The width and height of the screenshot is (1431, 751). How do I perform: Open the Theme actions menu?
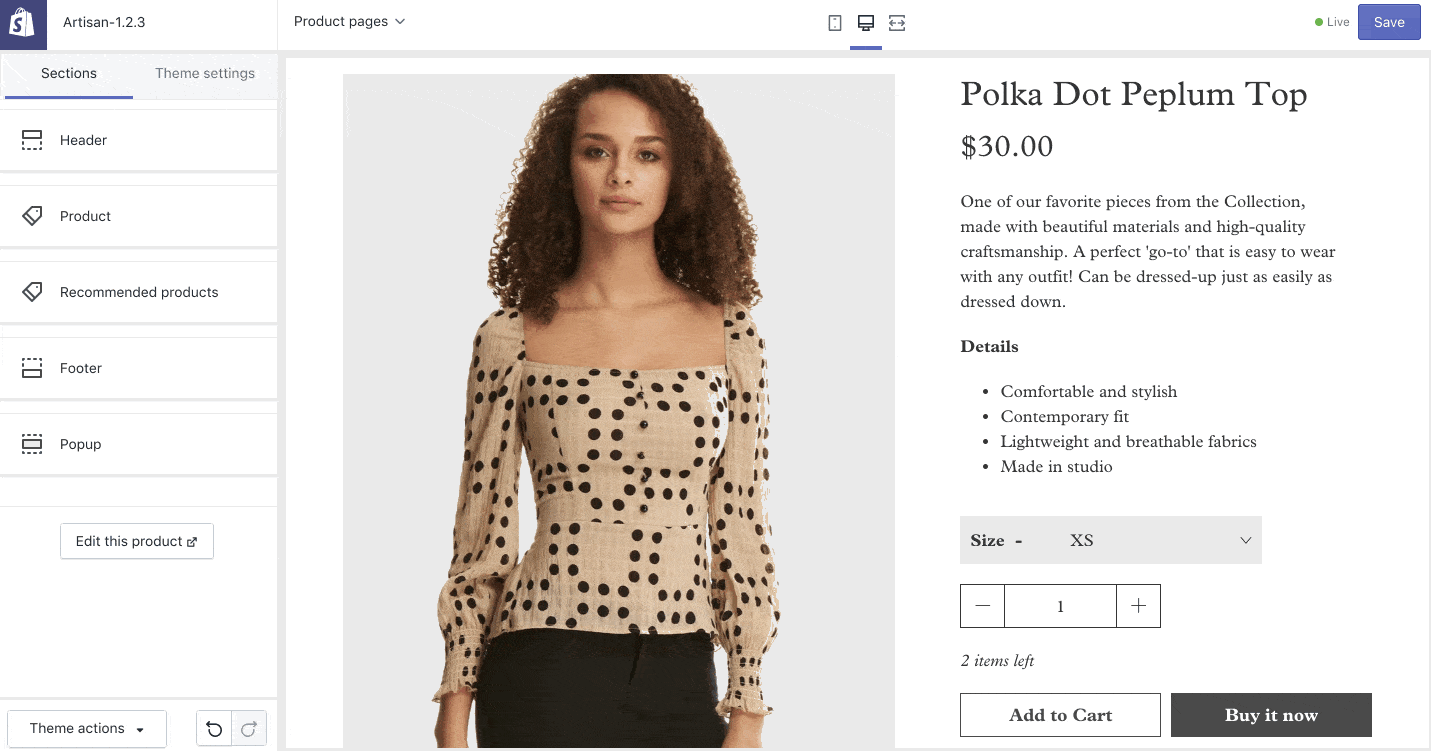pyautogui.click(x=87, y=729)
